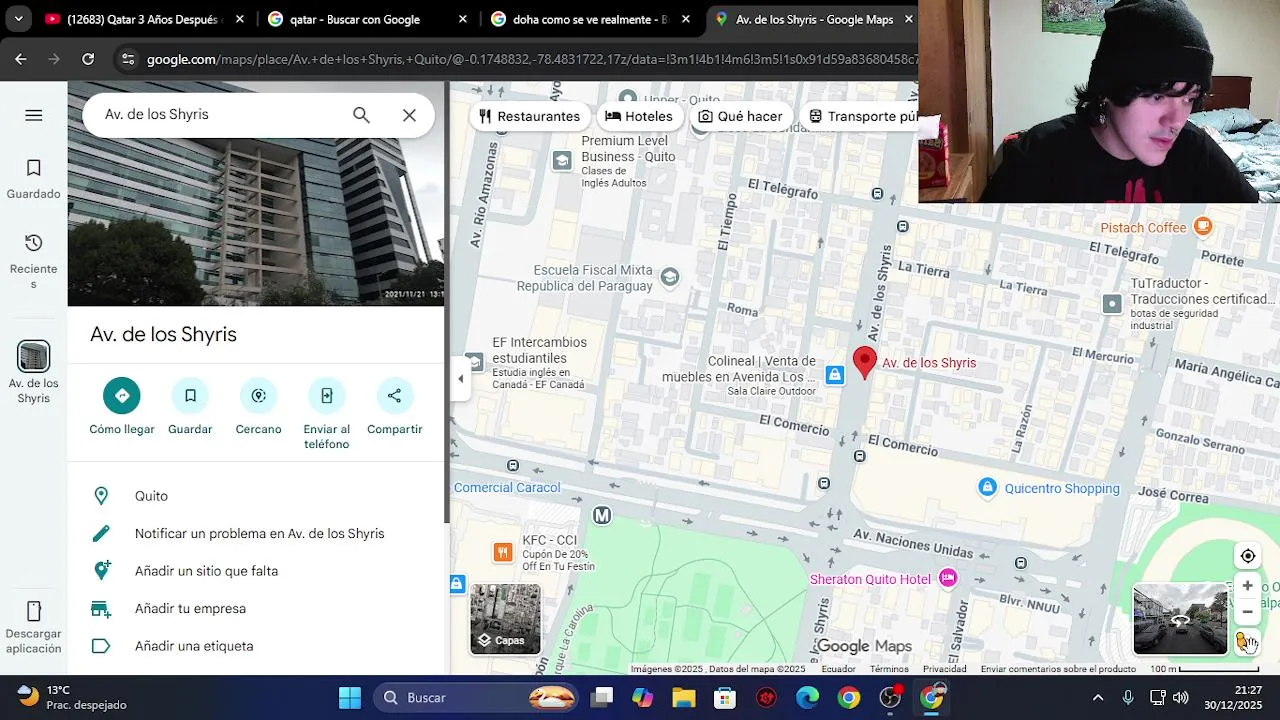Open the Guardado saved places panel

click(33, 179)
